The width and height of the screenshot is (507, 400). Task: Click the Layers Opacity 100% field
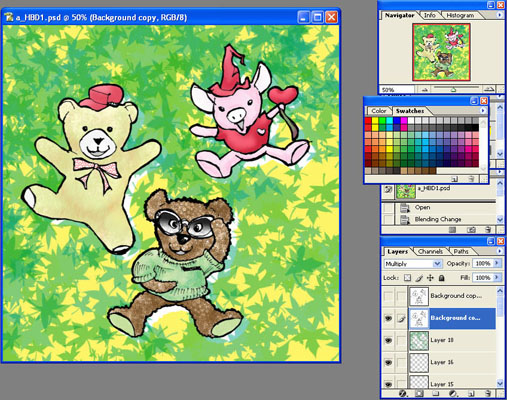[483, 263]
